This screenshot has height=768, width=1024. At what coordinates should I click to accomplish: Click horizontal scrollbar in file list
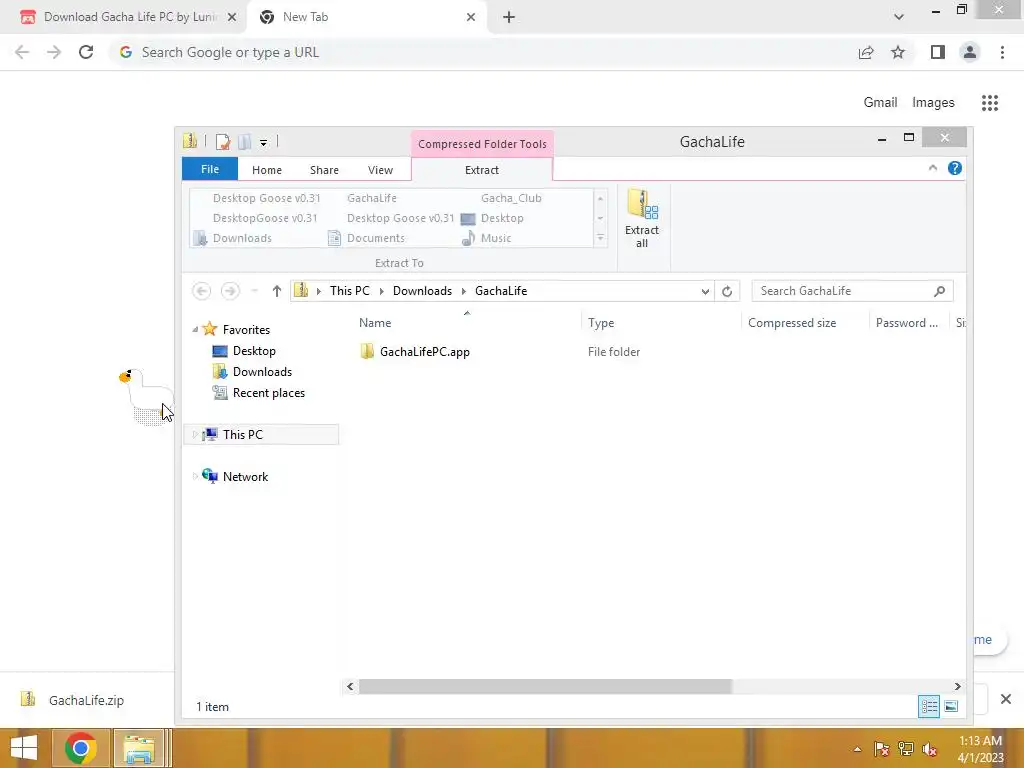(545, 686)
